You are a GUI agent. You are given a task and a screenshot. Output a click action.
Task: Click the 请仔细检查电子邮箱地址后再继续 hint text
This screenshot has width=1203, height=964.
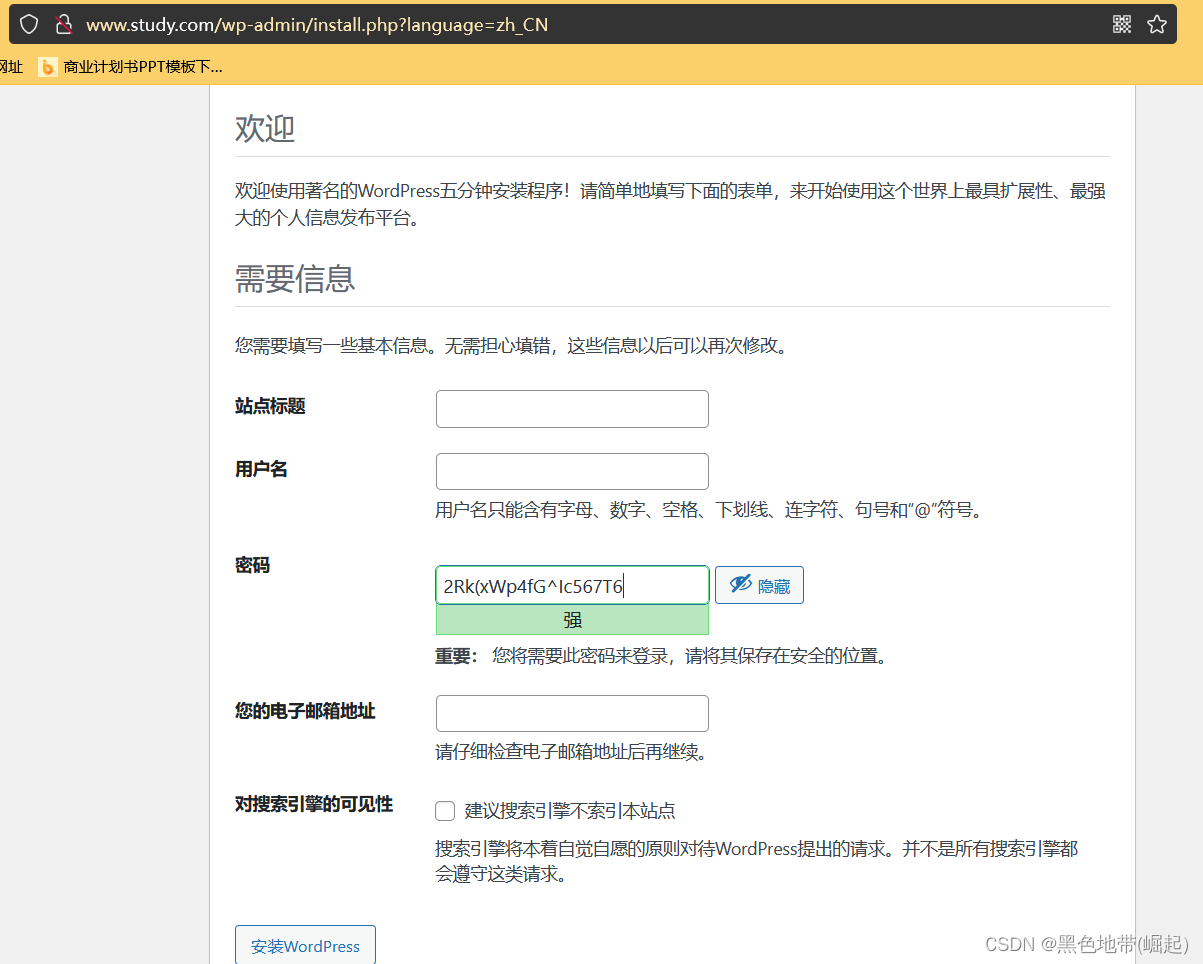pos(572,752)
